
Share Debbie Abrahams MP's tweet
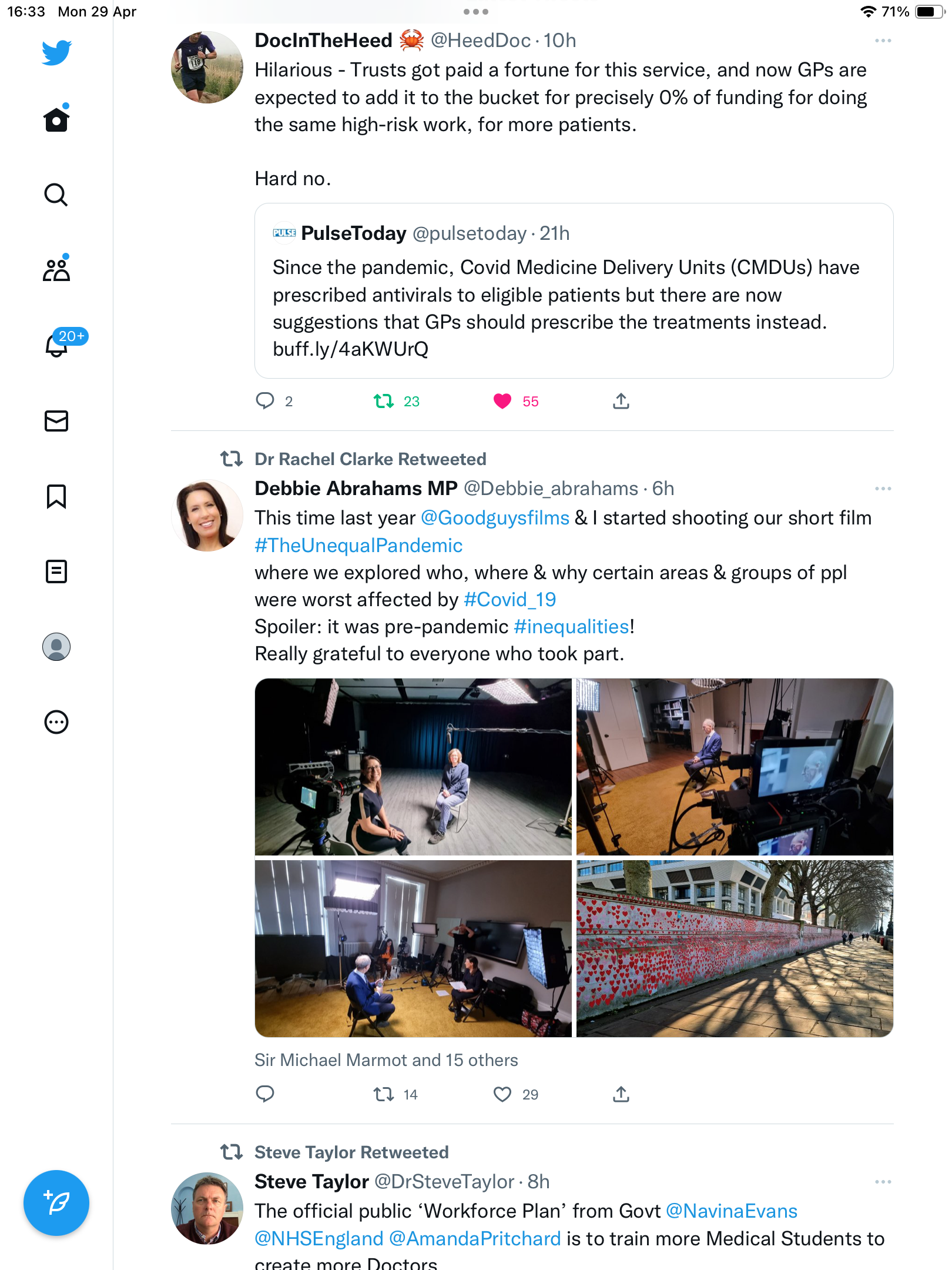point(621,1094)
